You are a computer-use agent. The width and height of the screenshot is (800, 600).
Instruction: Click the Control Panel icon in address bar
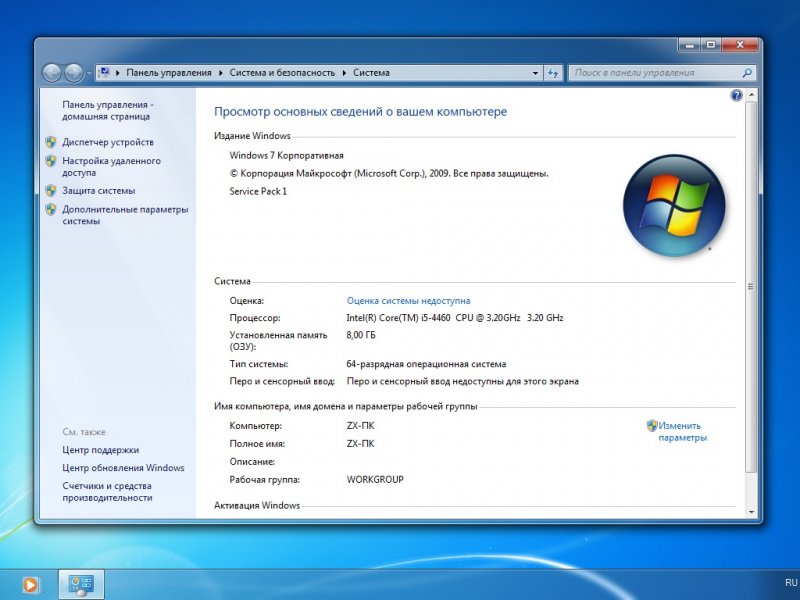(x=105, y=72)
